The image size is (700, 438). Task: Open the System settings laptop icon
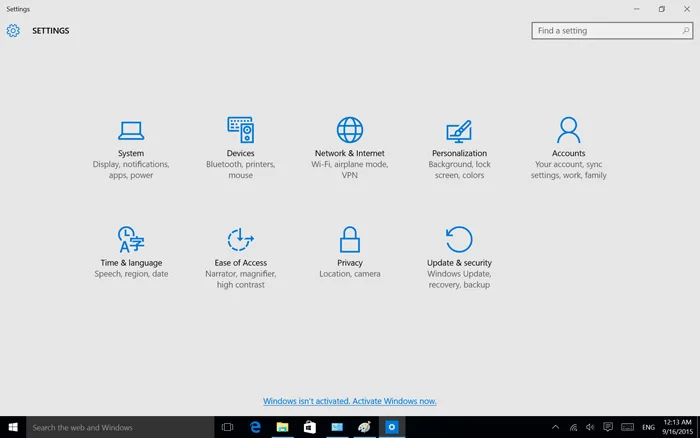tap(131, 130)
